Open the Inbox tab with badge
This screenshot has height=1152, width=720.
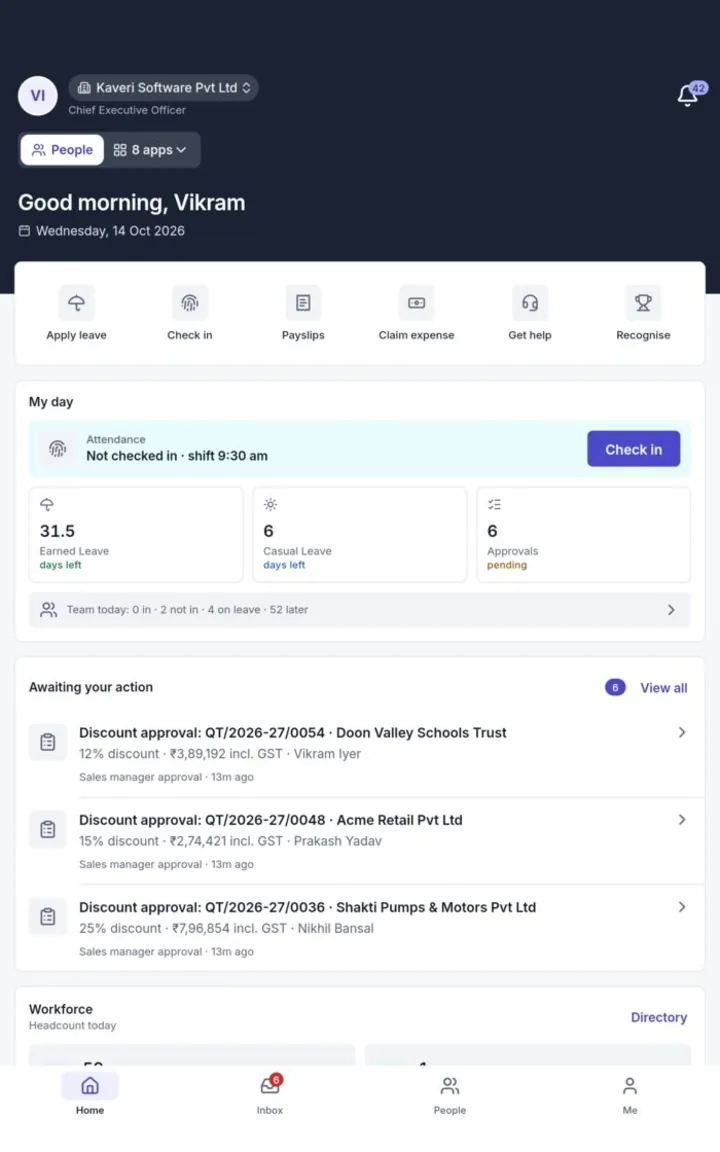click(270, 1095)
